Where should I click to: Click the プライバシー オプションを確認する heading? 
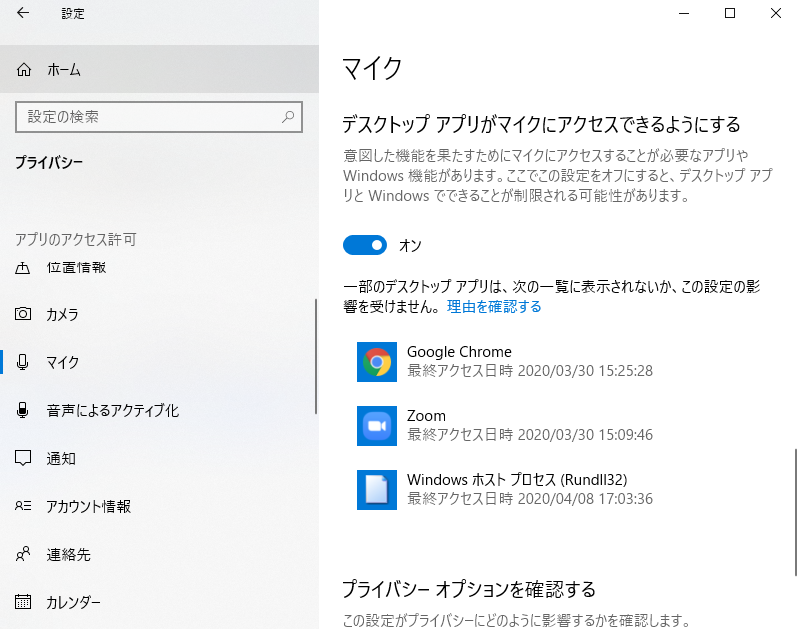click(469, 589)
